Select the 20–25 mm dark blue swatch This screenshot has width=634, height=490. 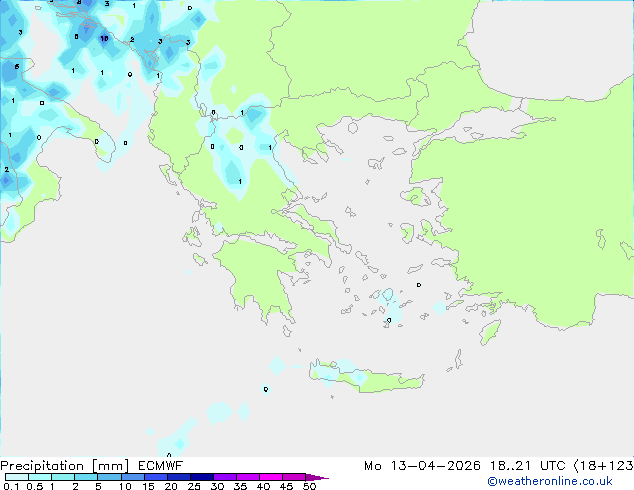[179, 477]
